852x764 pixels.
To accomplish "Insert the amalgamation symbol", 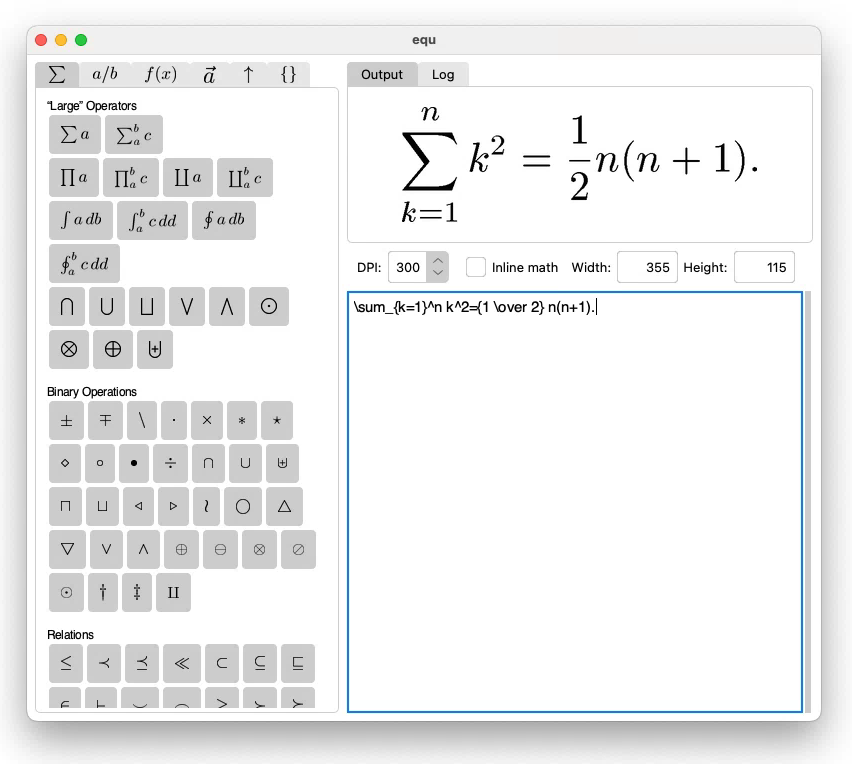I will click(173, 592).
